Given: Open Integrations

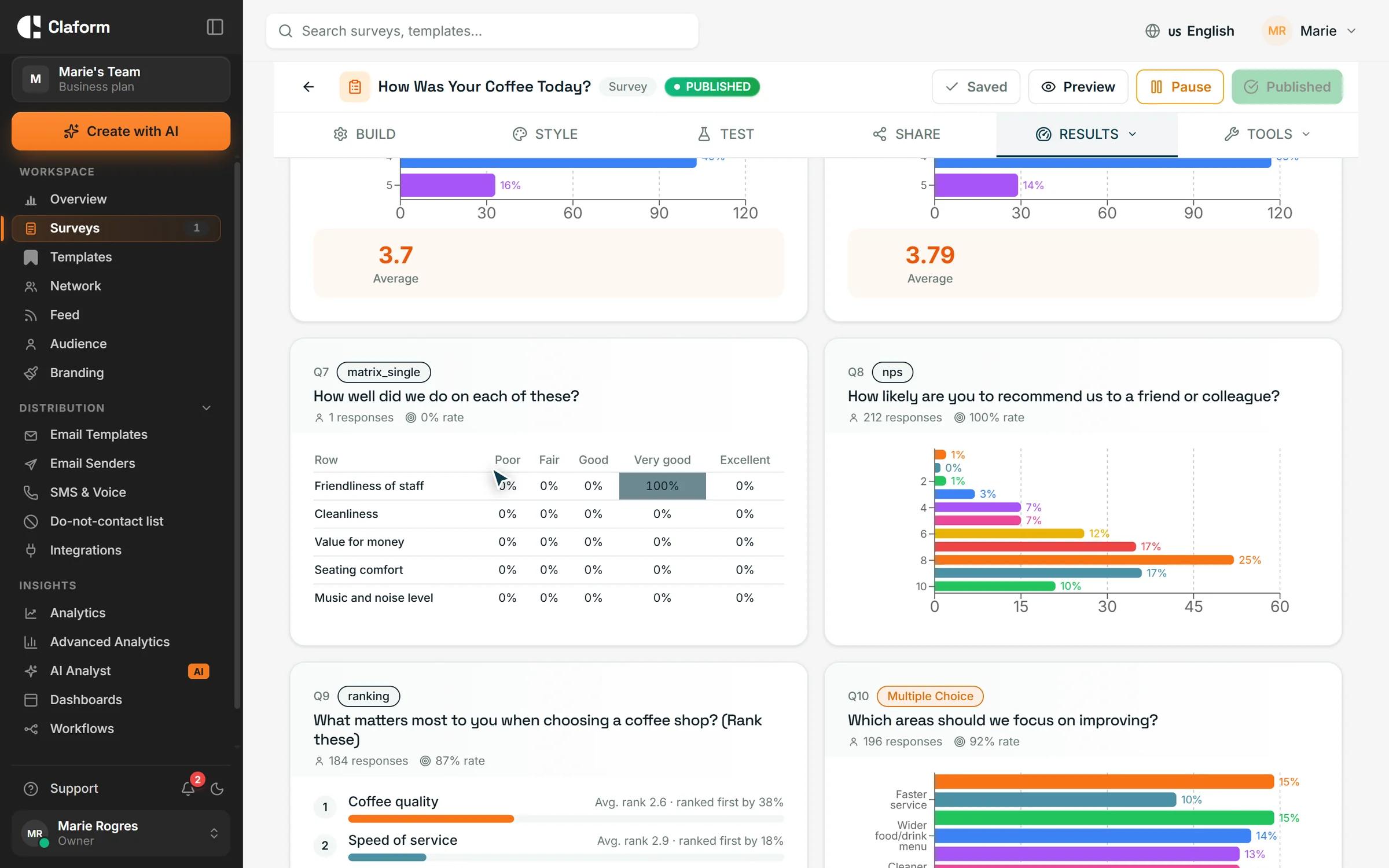Looking at the screenshot, I should [x=116, y=550].
